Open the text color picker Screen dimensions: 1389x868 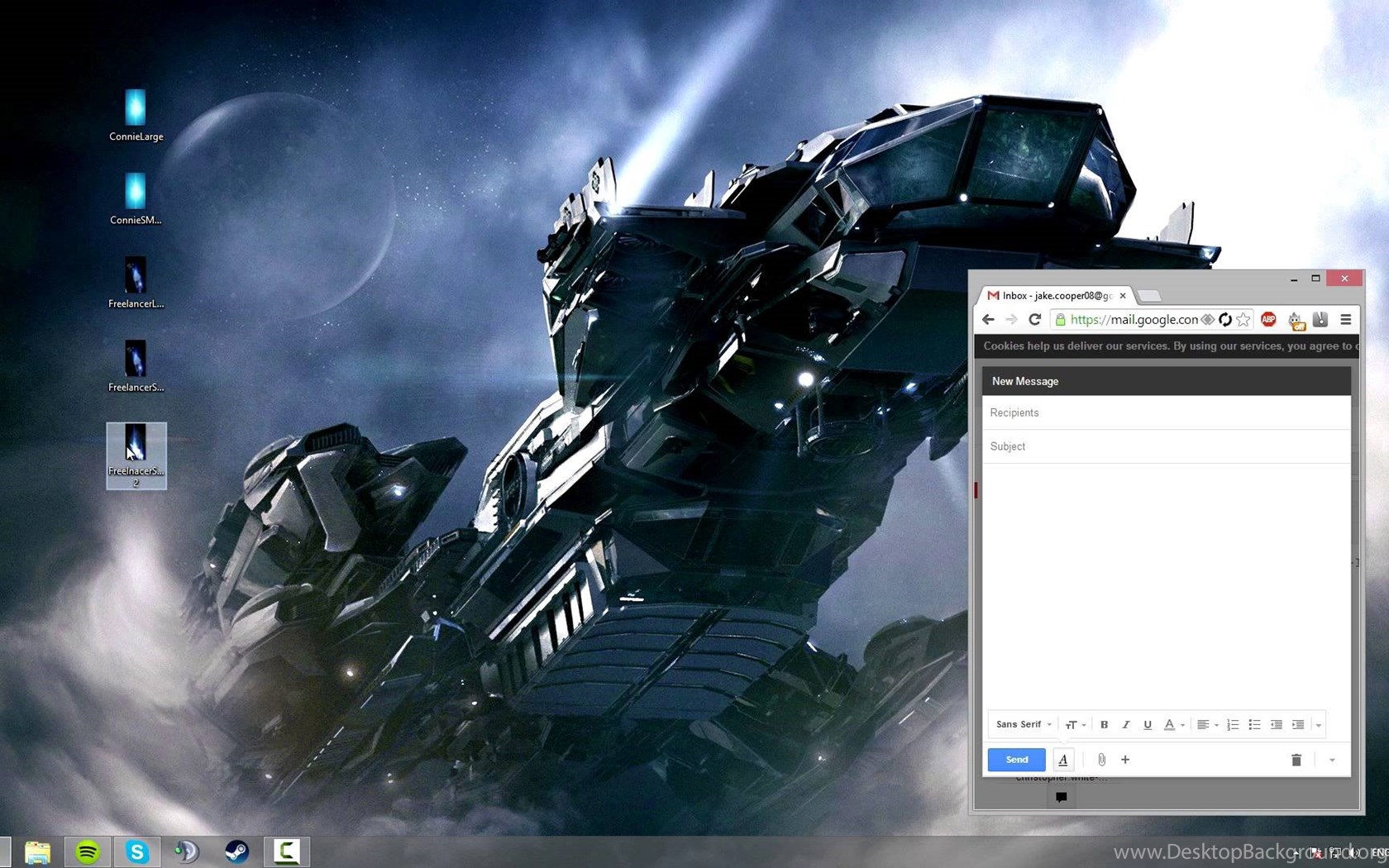point(1174,725)
